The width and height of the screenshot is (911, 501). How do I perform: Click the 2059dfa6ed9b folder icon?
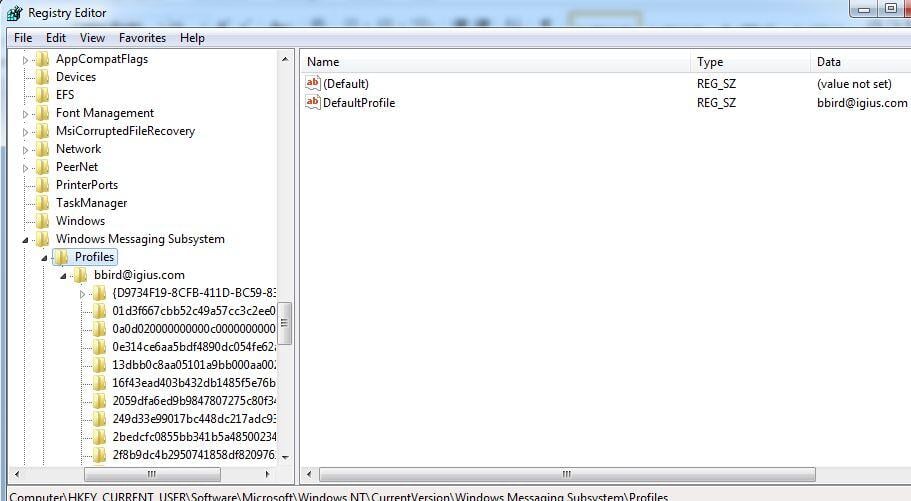click(x=100, y=402)
